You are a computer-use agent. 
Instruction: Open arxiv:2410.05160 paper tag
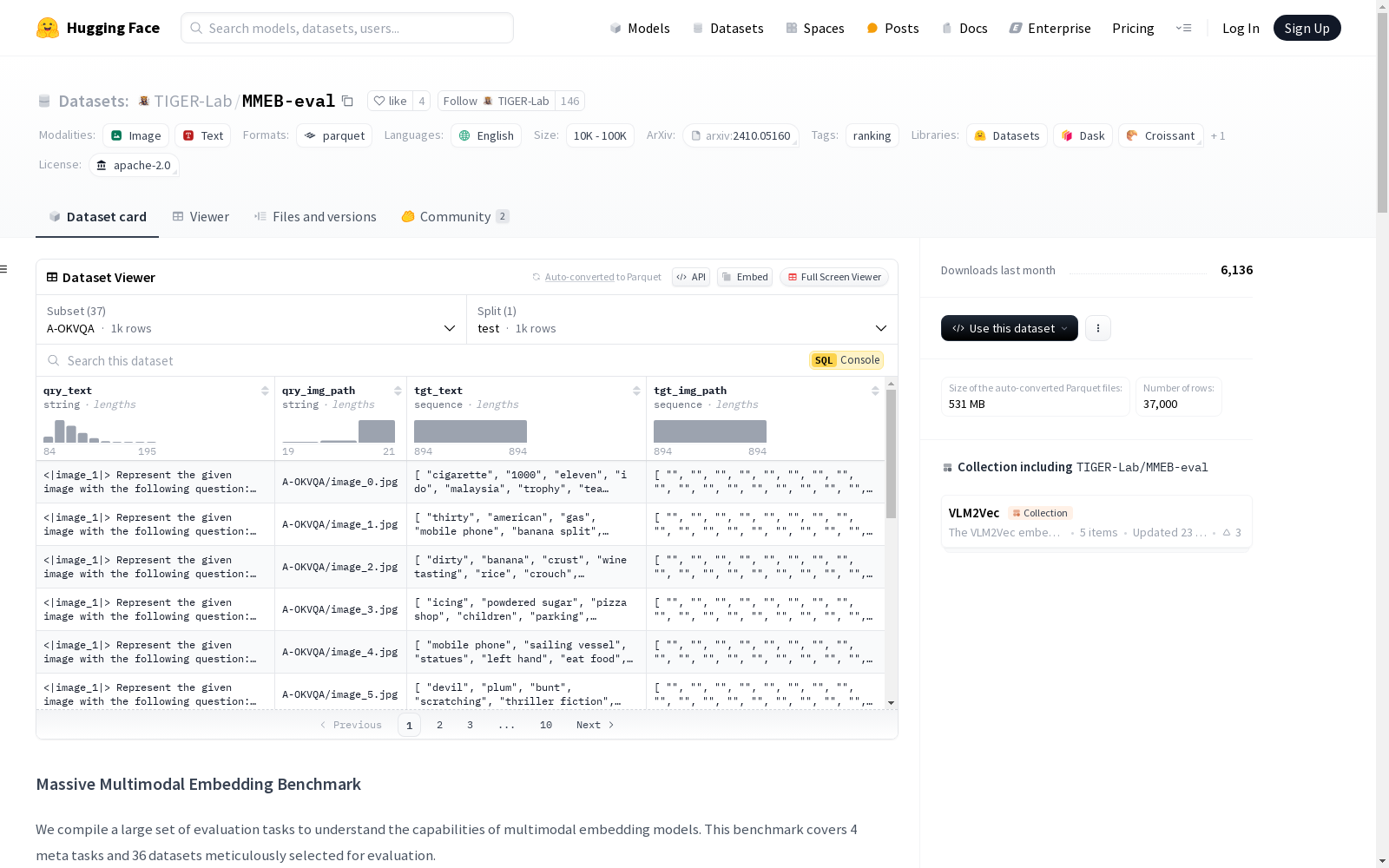pyautogui.click(x=741, y=135)
